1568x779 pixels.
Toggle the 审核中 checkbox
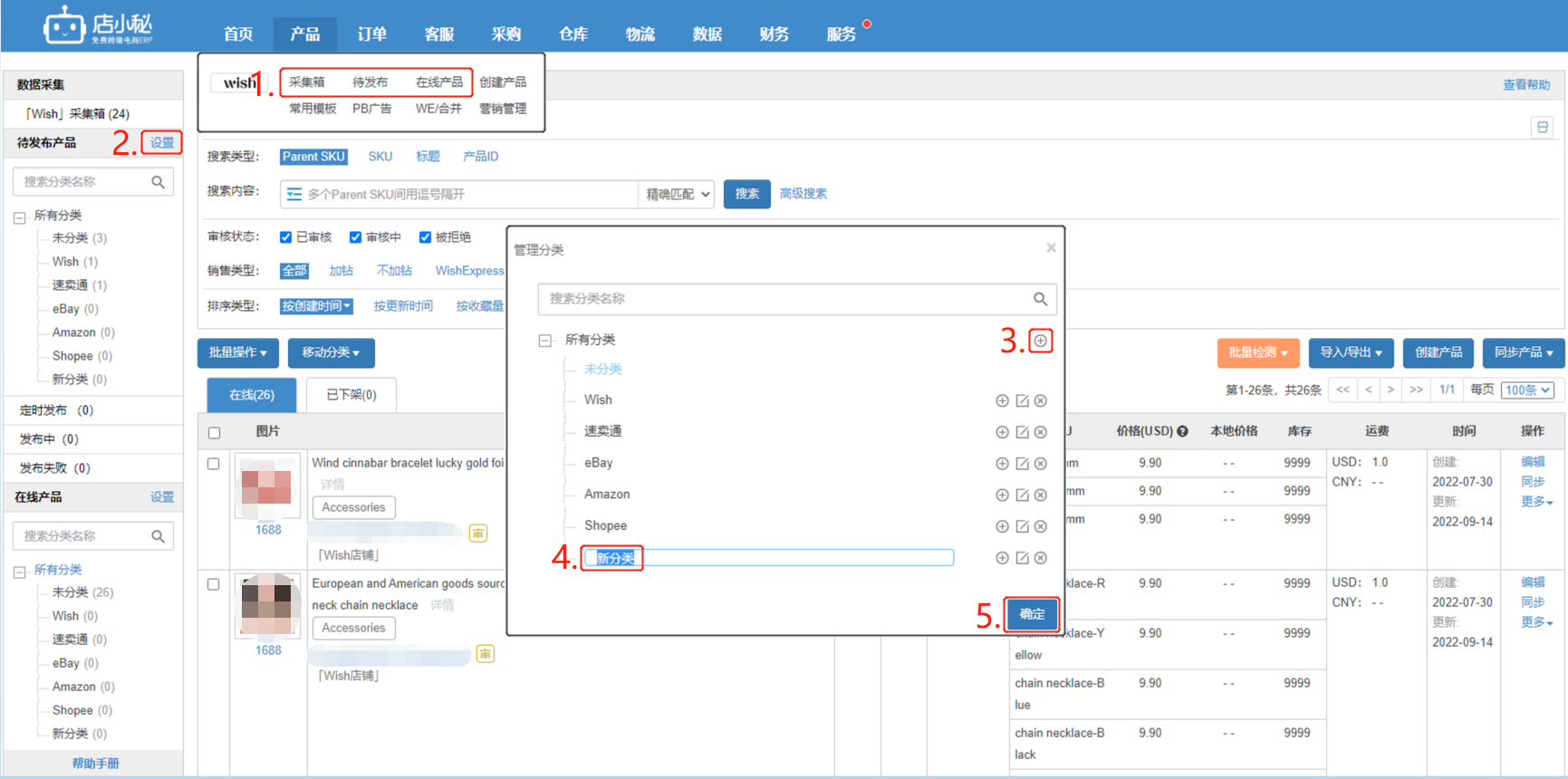355,237
